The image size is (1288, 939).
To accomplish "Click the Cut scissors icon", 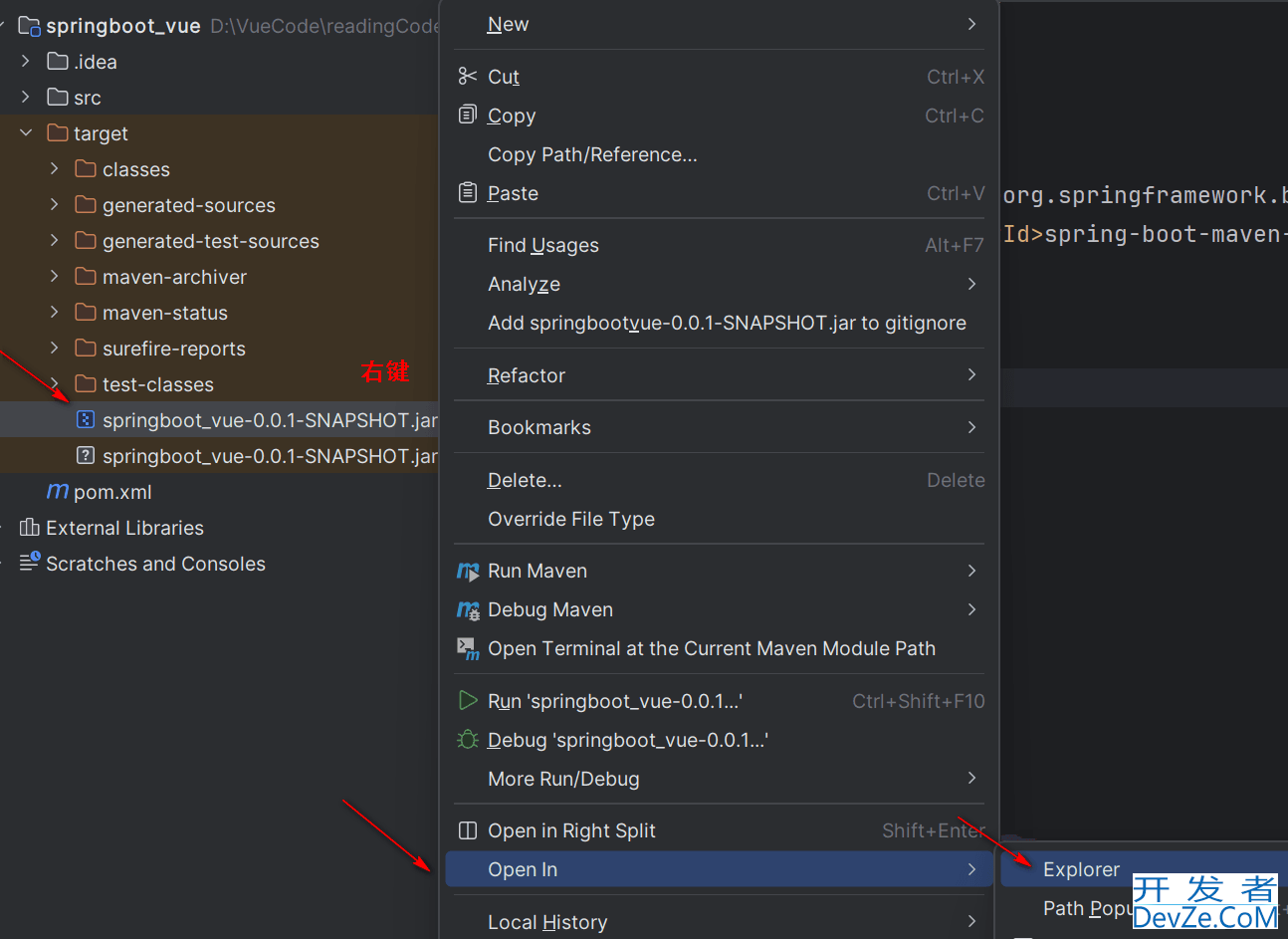I will [x=467, y=76].
